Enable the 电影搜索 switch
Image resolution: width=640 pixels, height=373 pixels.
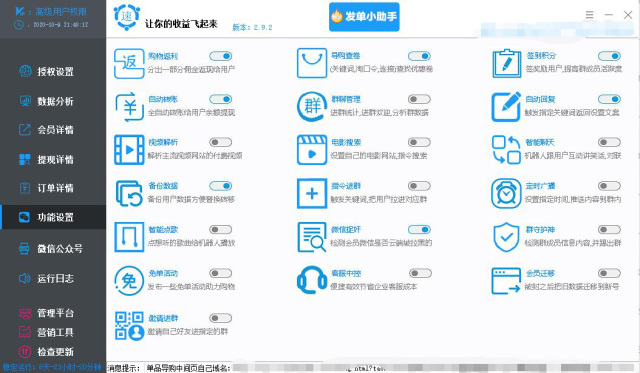pyautogui.click(x=419, y=142)
